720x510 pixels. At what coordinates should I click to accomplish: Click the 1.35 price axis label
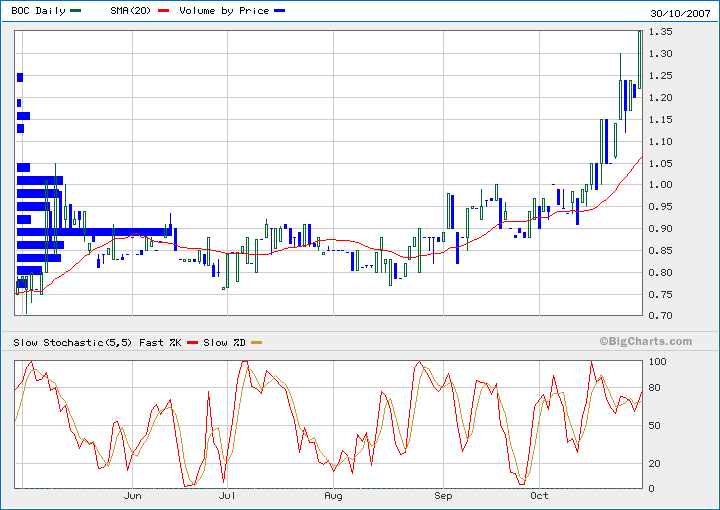(x=659, y=33)
